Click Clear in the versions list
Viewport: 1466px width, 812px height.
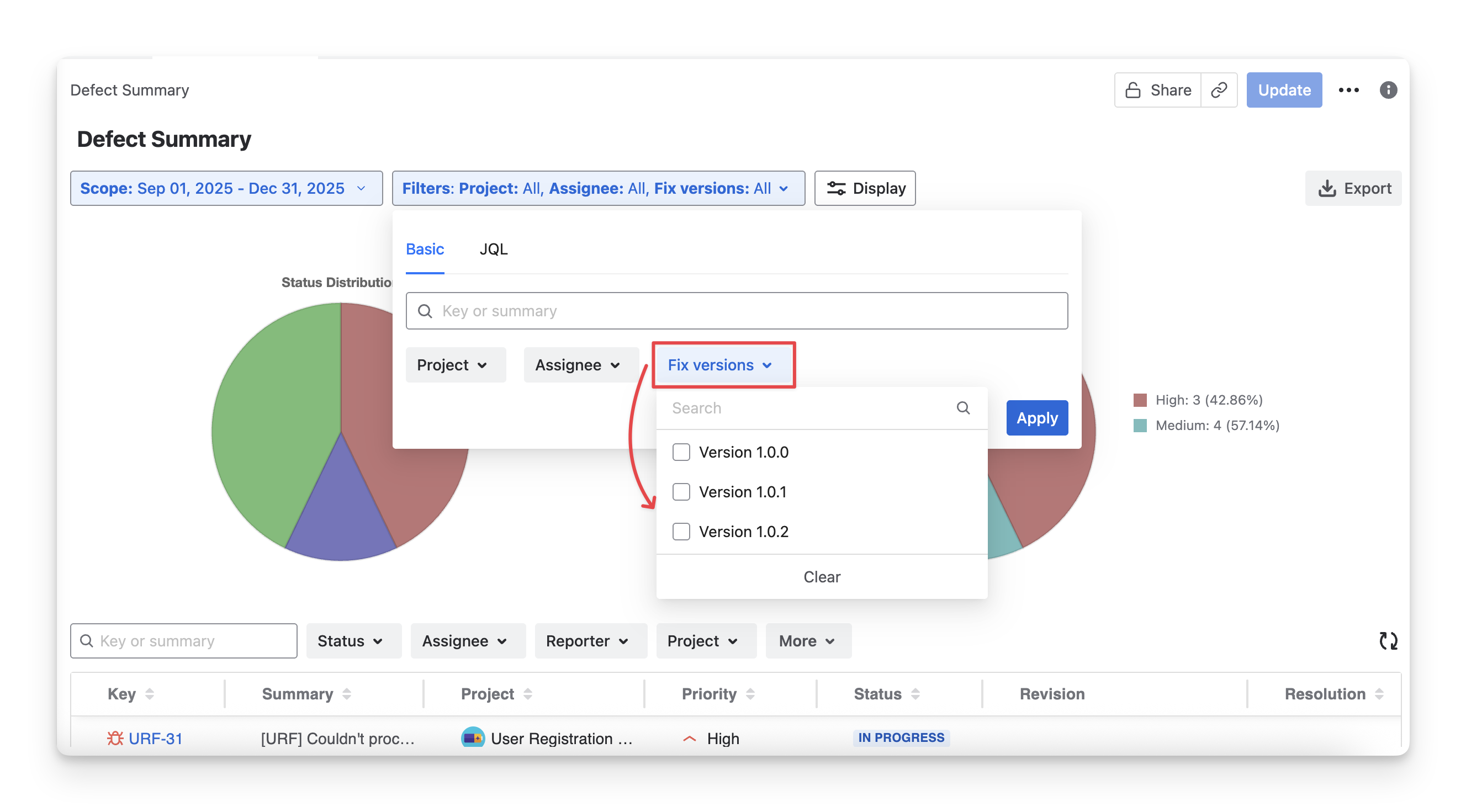[x=821, y=576]
